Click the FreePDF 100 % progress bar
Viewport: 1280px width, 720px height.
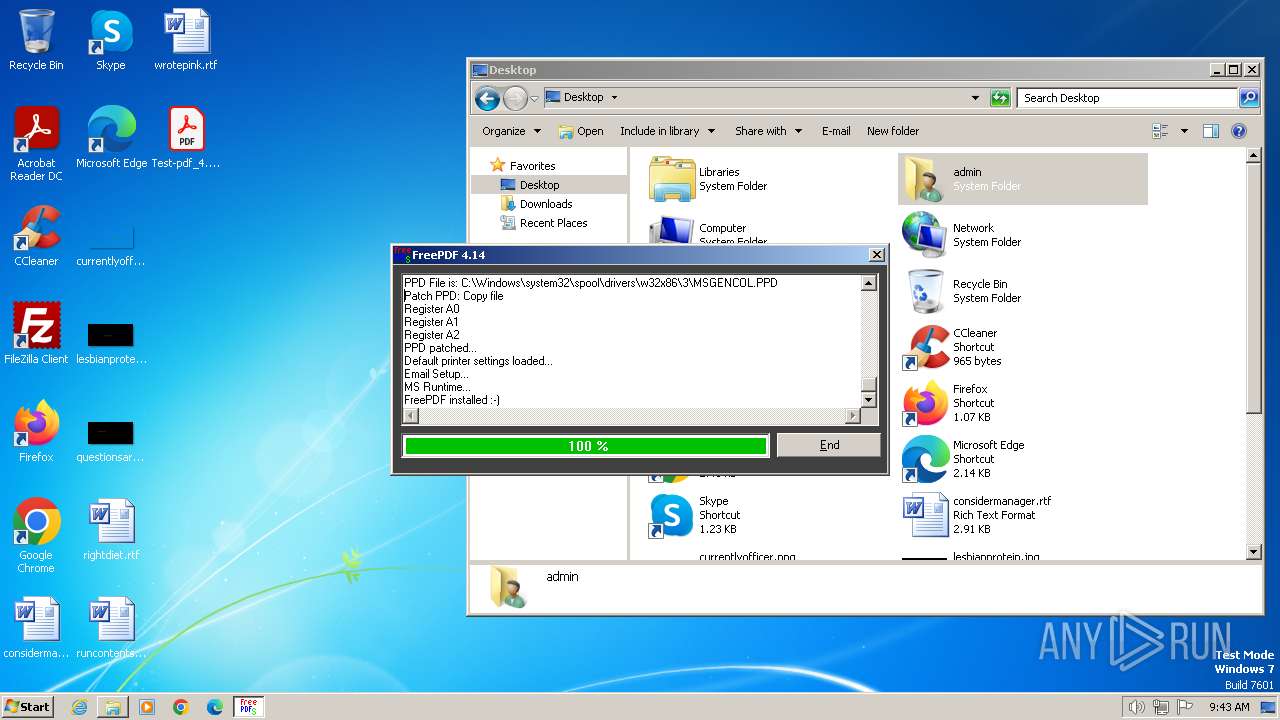(x=586, y=446)
